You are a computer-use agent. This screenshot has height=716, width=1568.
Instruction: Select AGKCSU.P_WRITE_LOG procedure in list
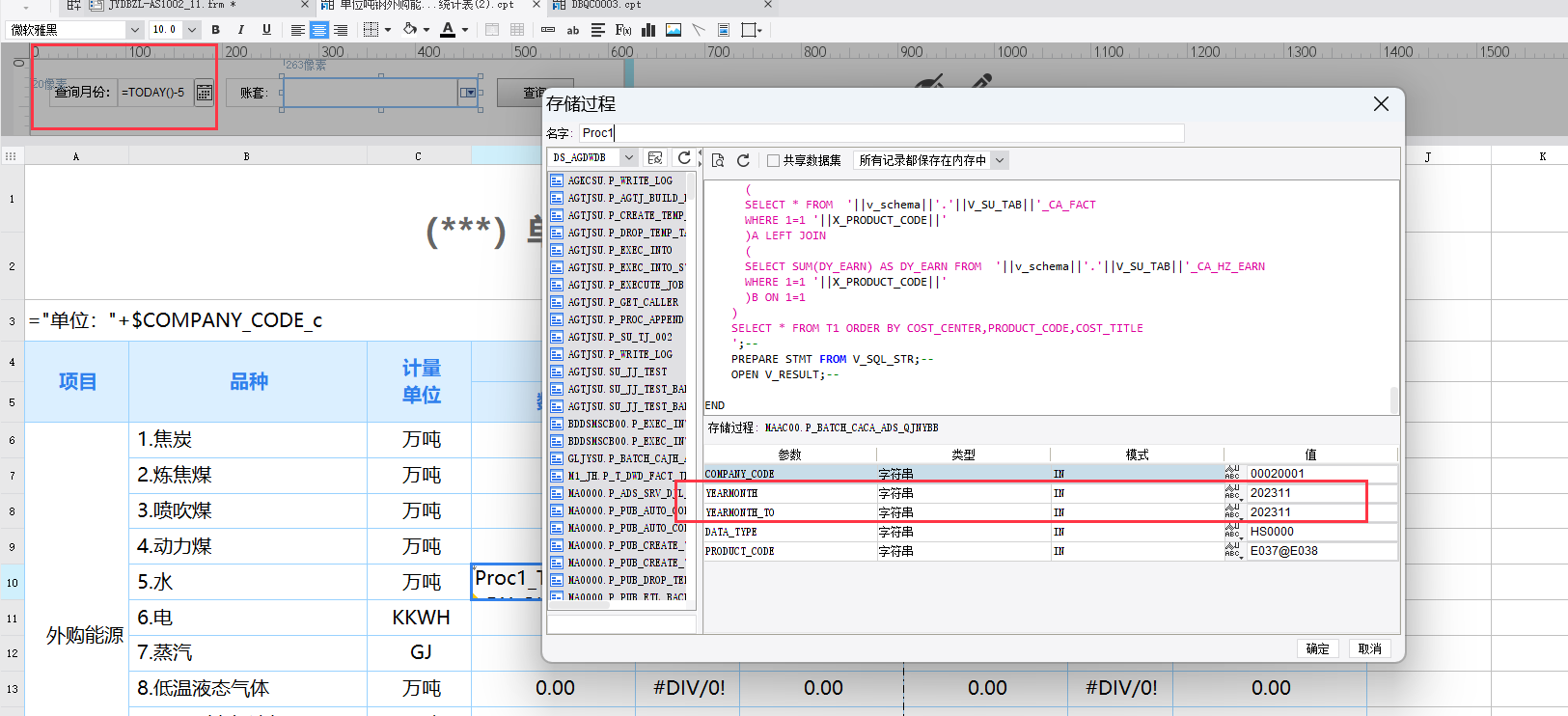619,180
